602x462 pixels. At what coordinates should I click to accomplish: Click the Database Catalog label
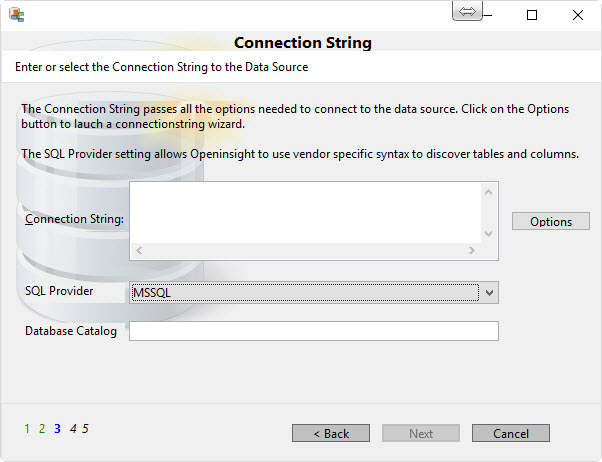point(71,331)
